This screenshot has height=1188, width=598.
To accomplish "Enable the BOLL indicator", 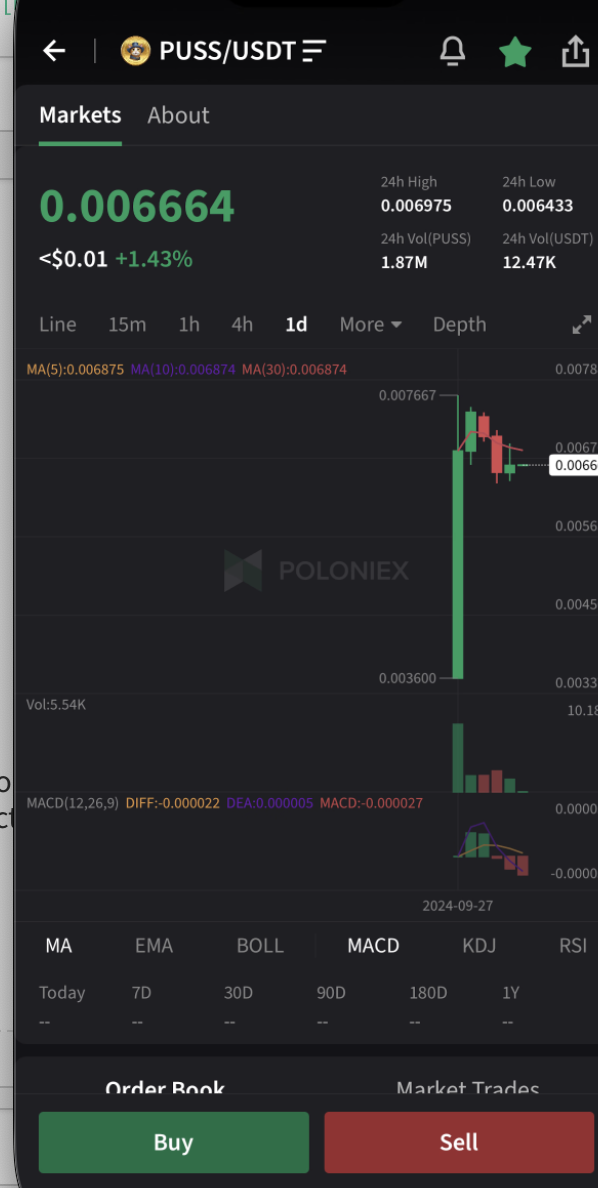I will pos(260,946).
